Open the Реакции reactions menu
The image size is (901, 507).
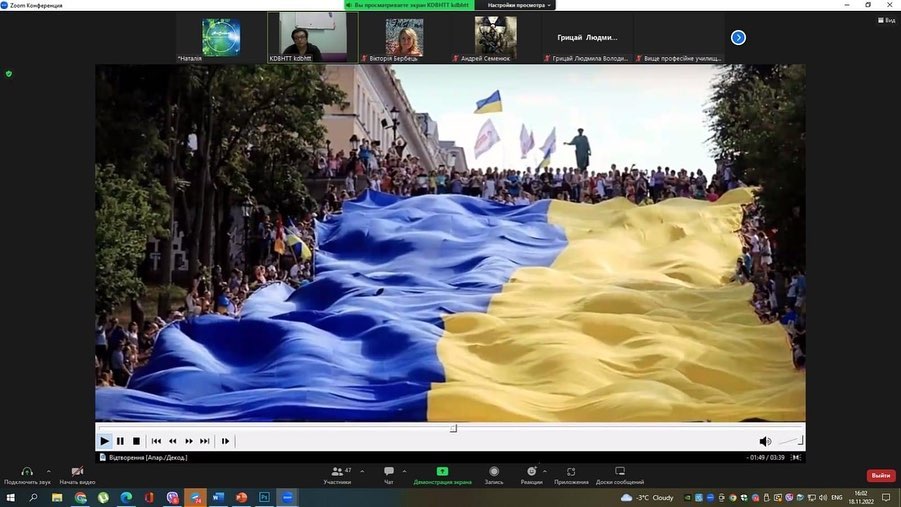coord(532,475)
